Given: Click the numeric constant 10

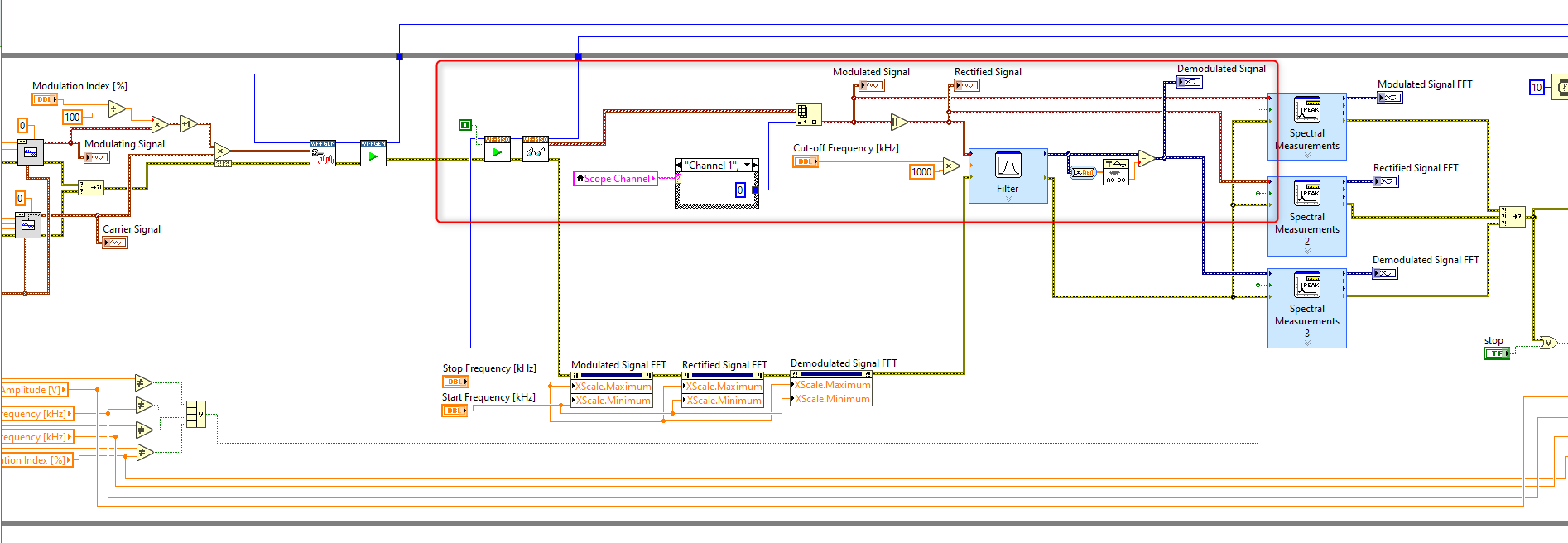Looking at the screenshot, I should tap(1537, 88).
